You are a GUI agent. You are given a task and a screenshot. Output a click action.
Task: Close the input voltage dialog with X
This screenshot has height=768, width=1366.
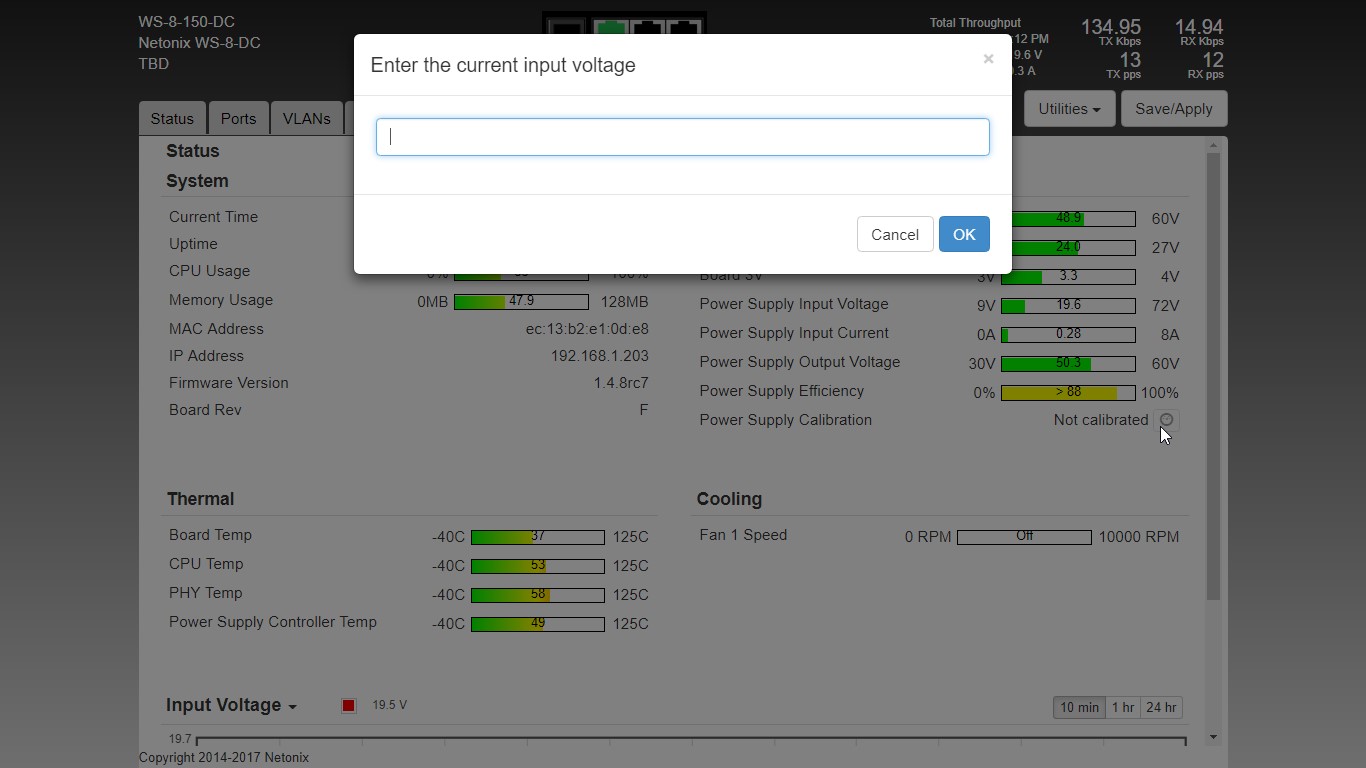(x=988, y=59)
